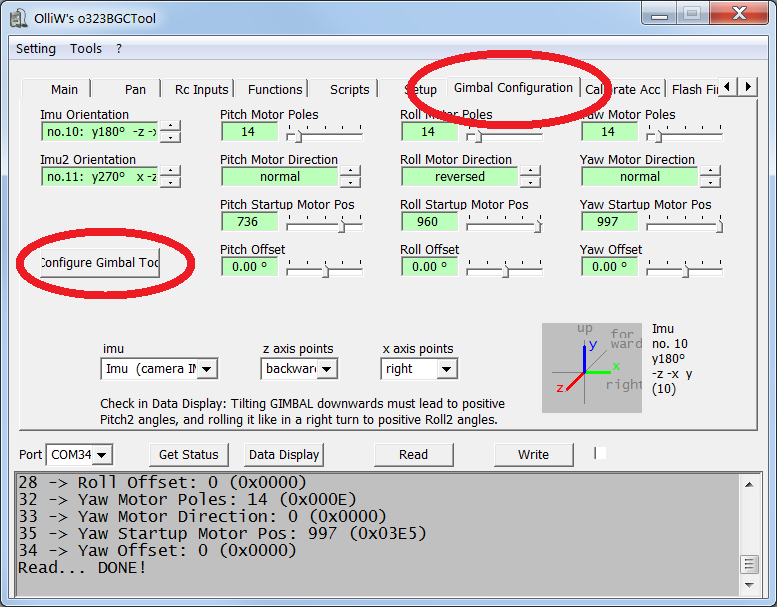The image size is (777, 607).
Task: Step Yaw Motor Direction spinner up
Action: [710, 171]
